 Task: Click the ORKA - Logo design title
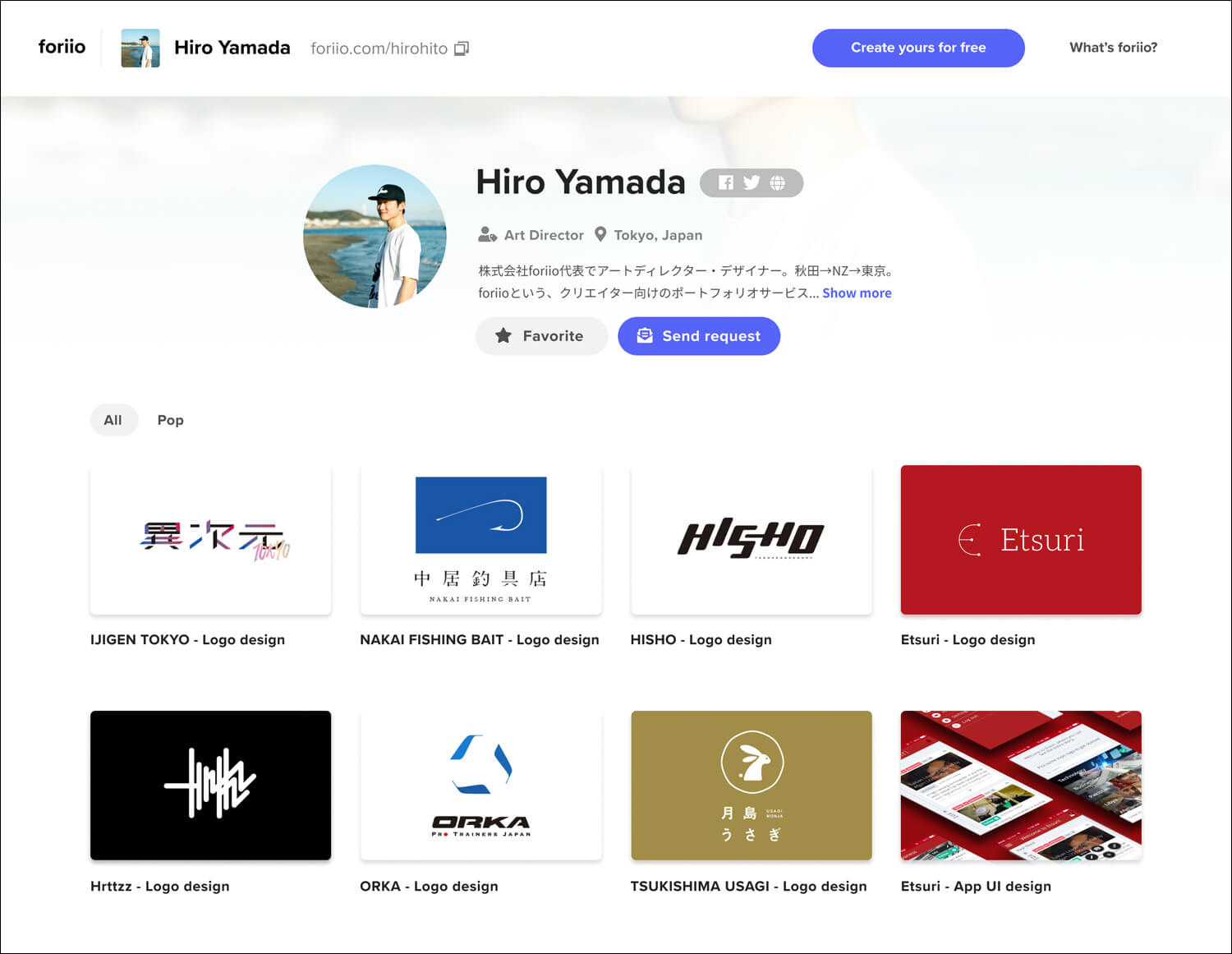429,887
